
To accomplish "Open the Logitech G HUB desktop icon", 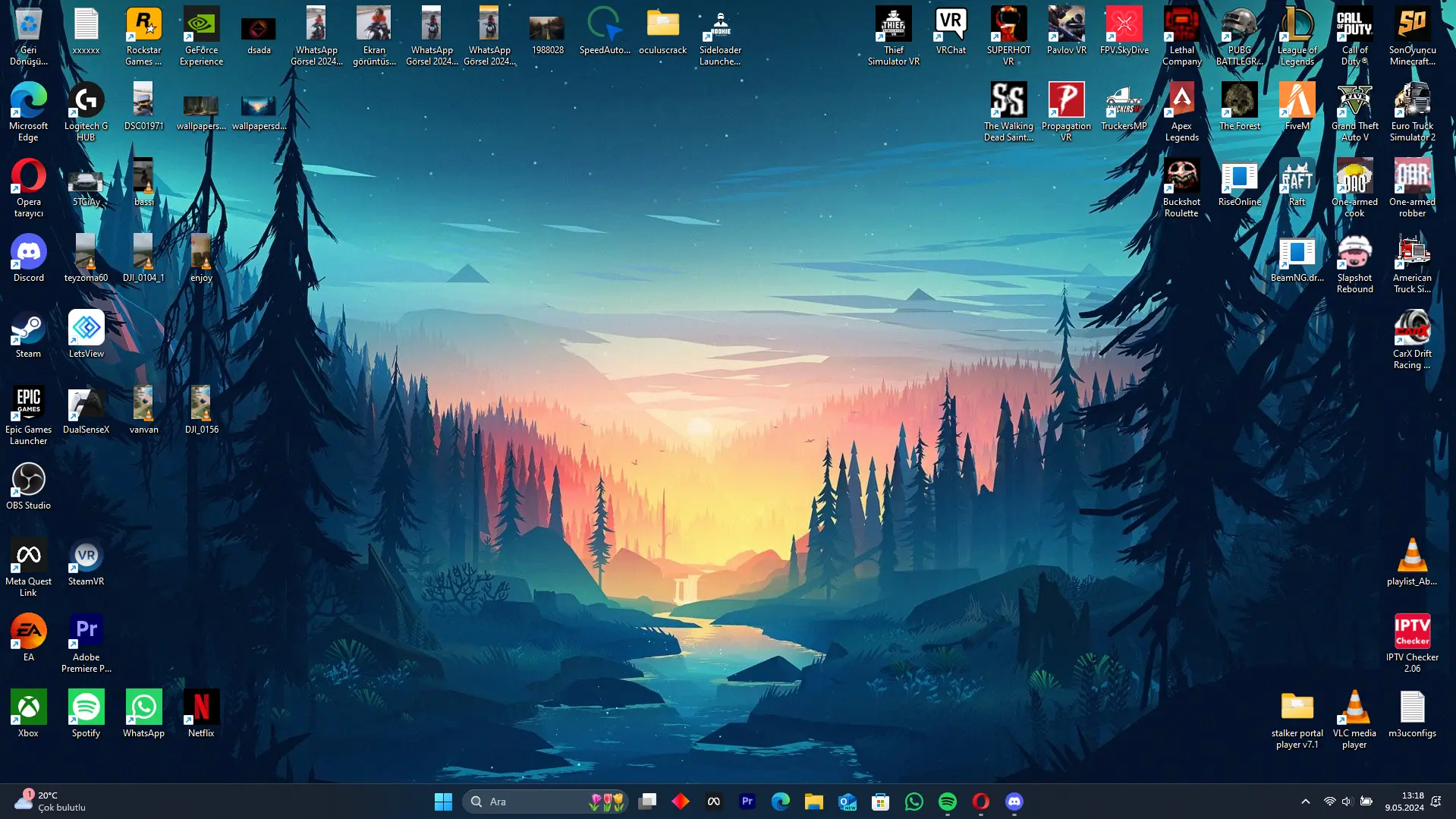I will 86,112.
